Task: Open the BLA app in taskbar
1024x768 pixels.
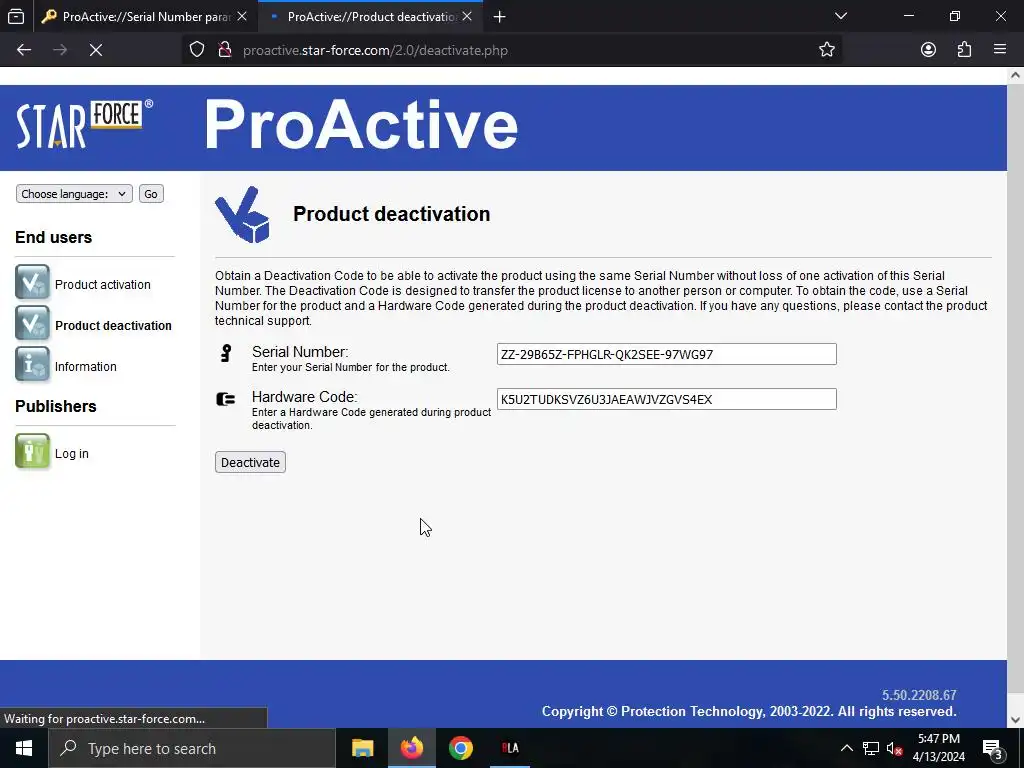Action: click(x=510, y=748)
